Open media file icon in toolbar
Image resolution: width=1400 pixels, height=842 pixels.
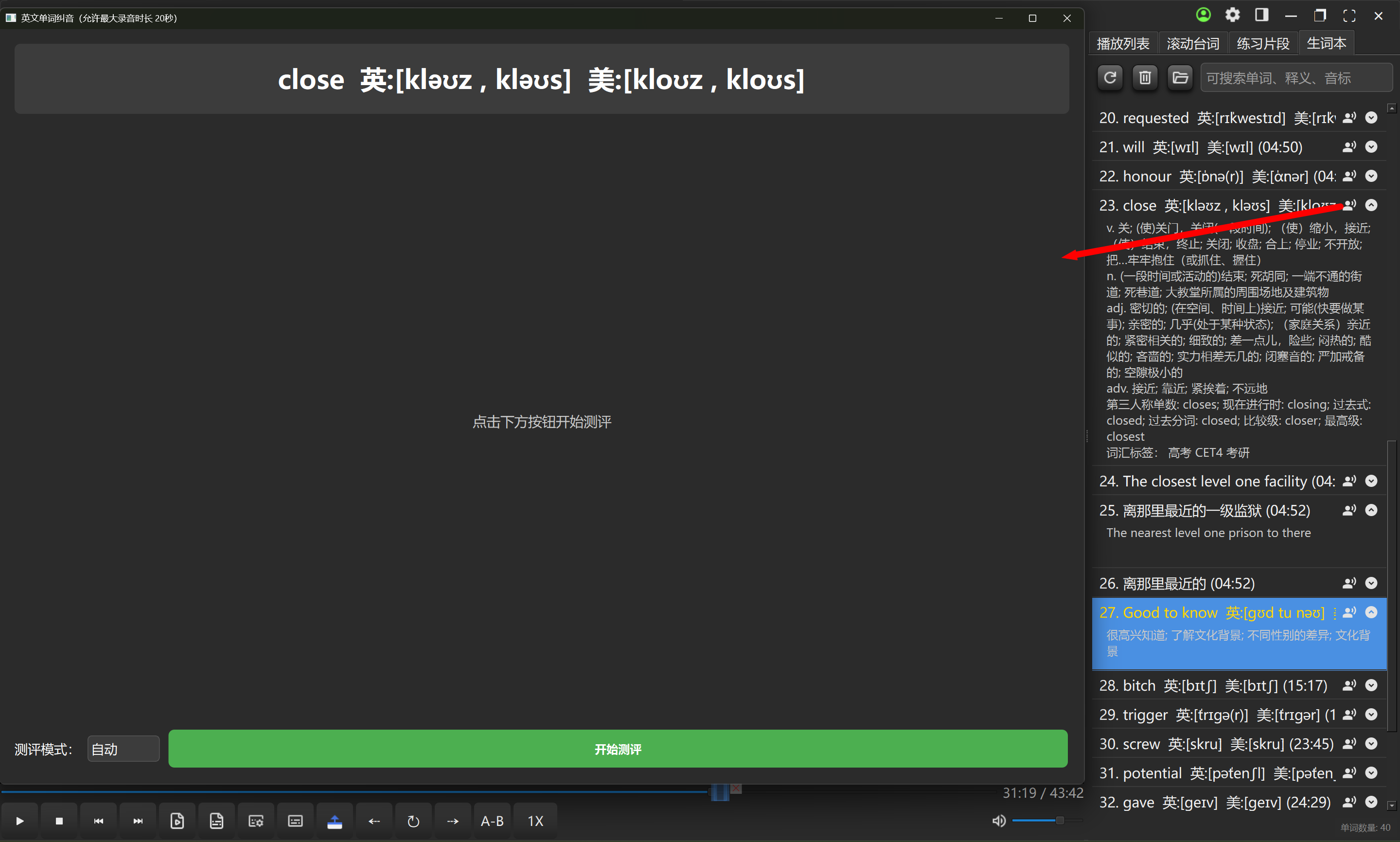tap(177, 821)
